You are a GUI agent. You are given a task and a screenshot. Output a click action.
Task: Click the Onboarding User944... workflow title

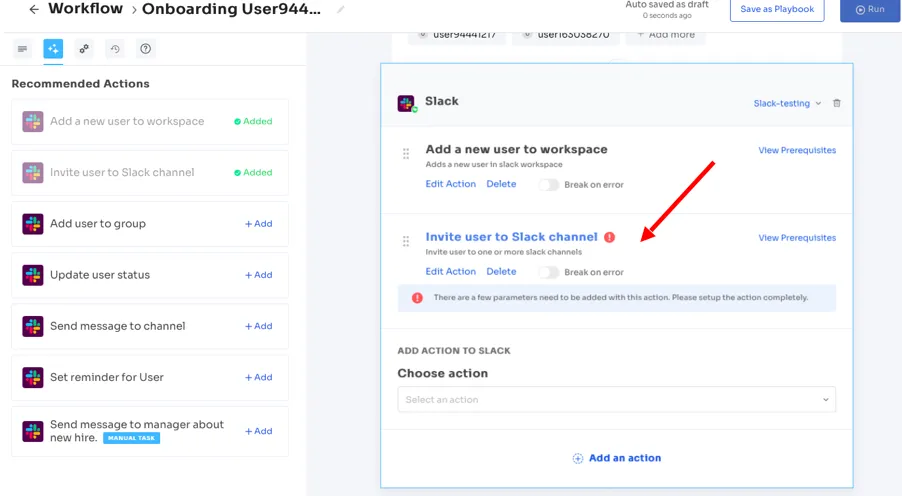click(231, 9)
